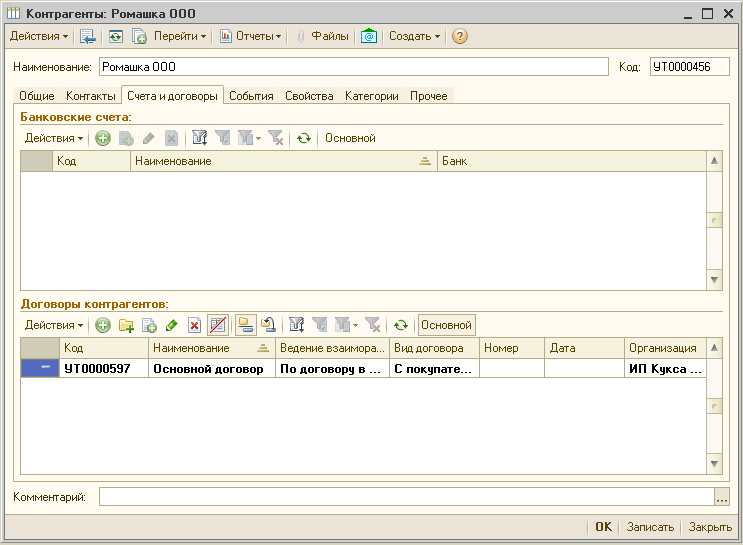Click the Файлы button with paperclip
This screenshot has height=545, width=743.
point(322,36)
